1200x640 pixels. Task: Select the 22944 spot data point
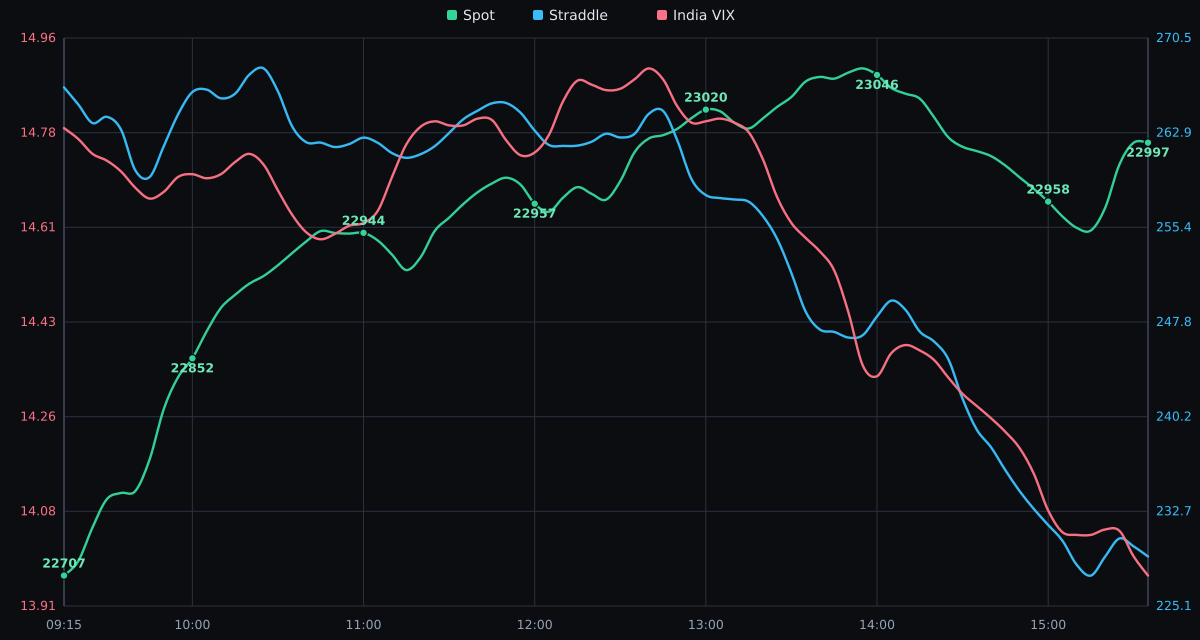pyautogui.click(x=363, y=233)
